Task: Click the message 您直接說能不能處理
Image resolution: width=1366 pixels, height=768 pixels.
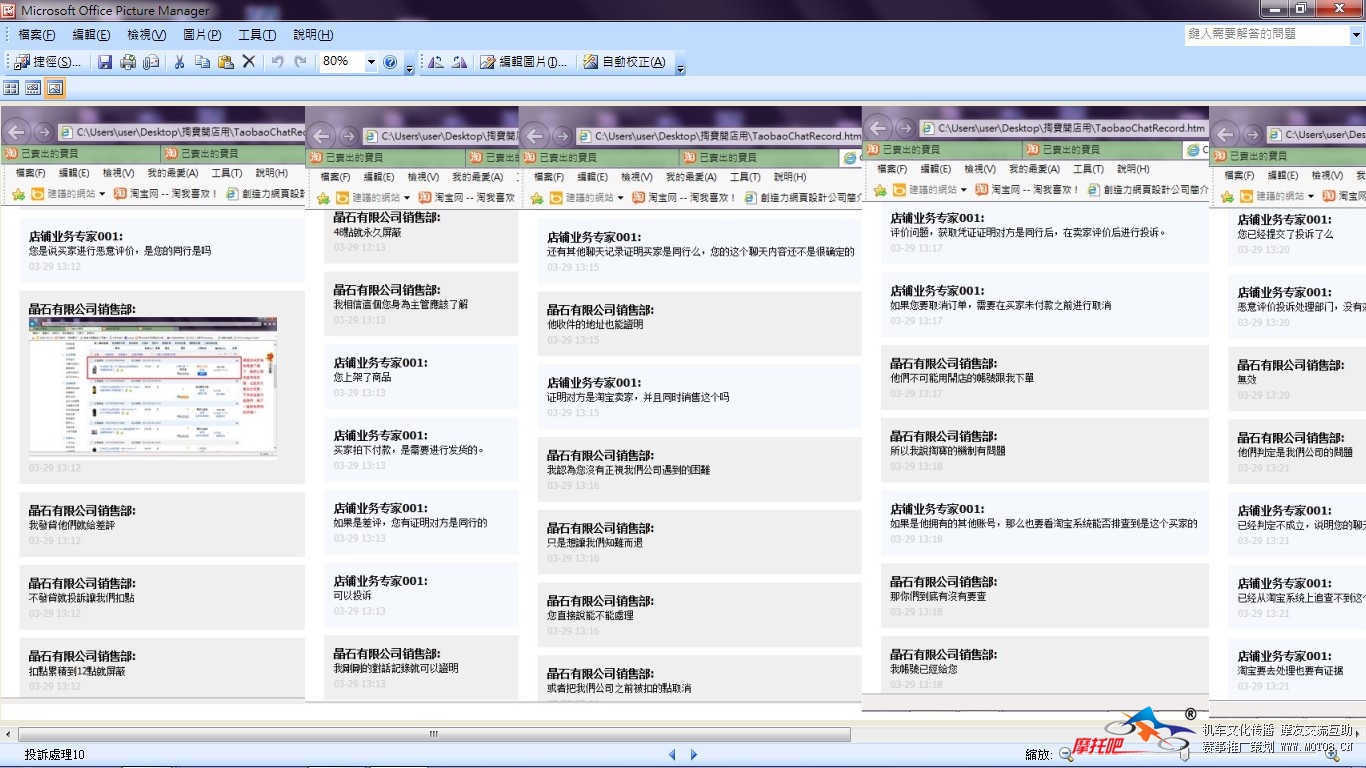Action: click(590, 616)
